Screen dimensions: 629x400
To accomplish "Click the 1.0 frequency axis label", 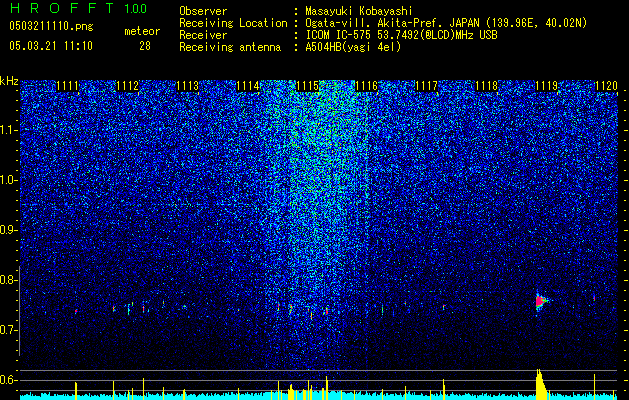I will 8,180.
